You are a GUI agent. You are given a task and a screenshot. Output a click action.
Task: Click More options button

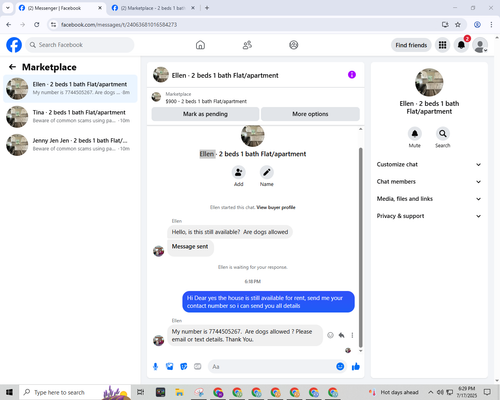[x=310, y=114]
